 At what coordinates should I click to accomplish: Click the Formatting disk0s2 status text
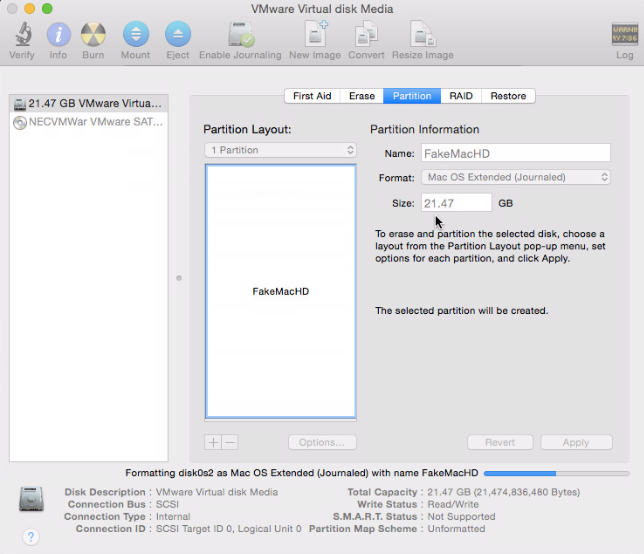[301, 473]
